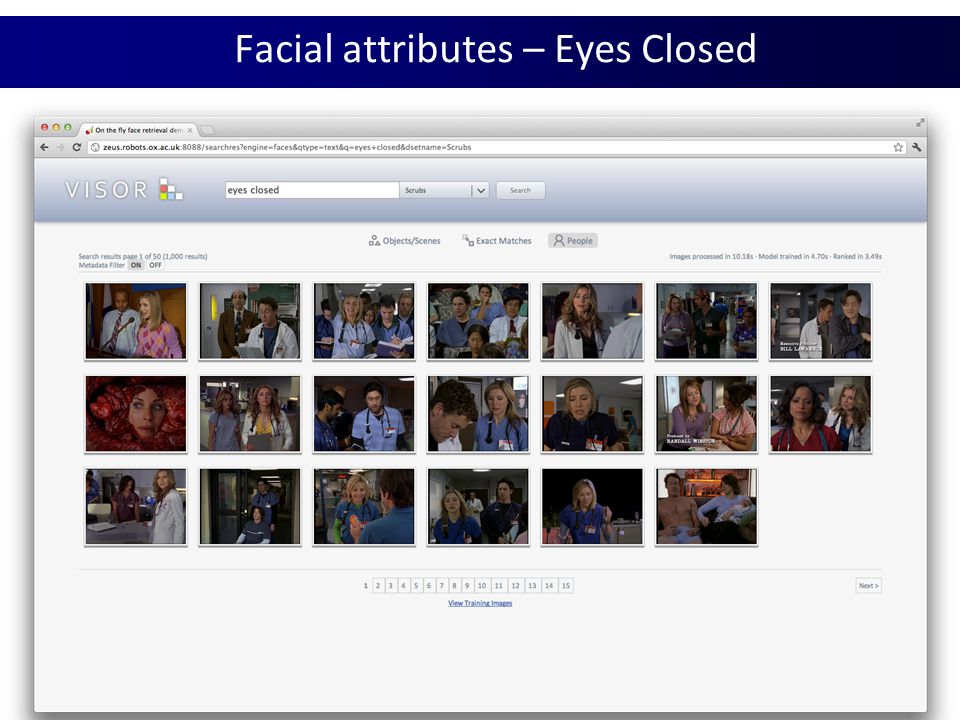The height and width of the screenshot is (720, 960).
Task: Click the images processed timing text
Action: tap(775, 257)
